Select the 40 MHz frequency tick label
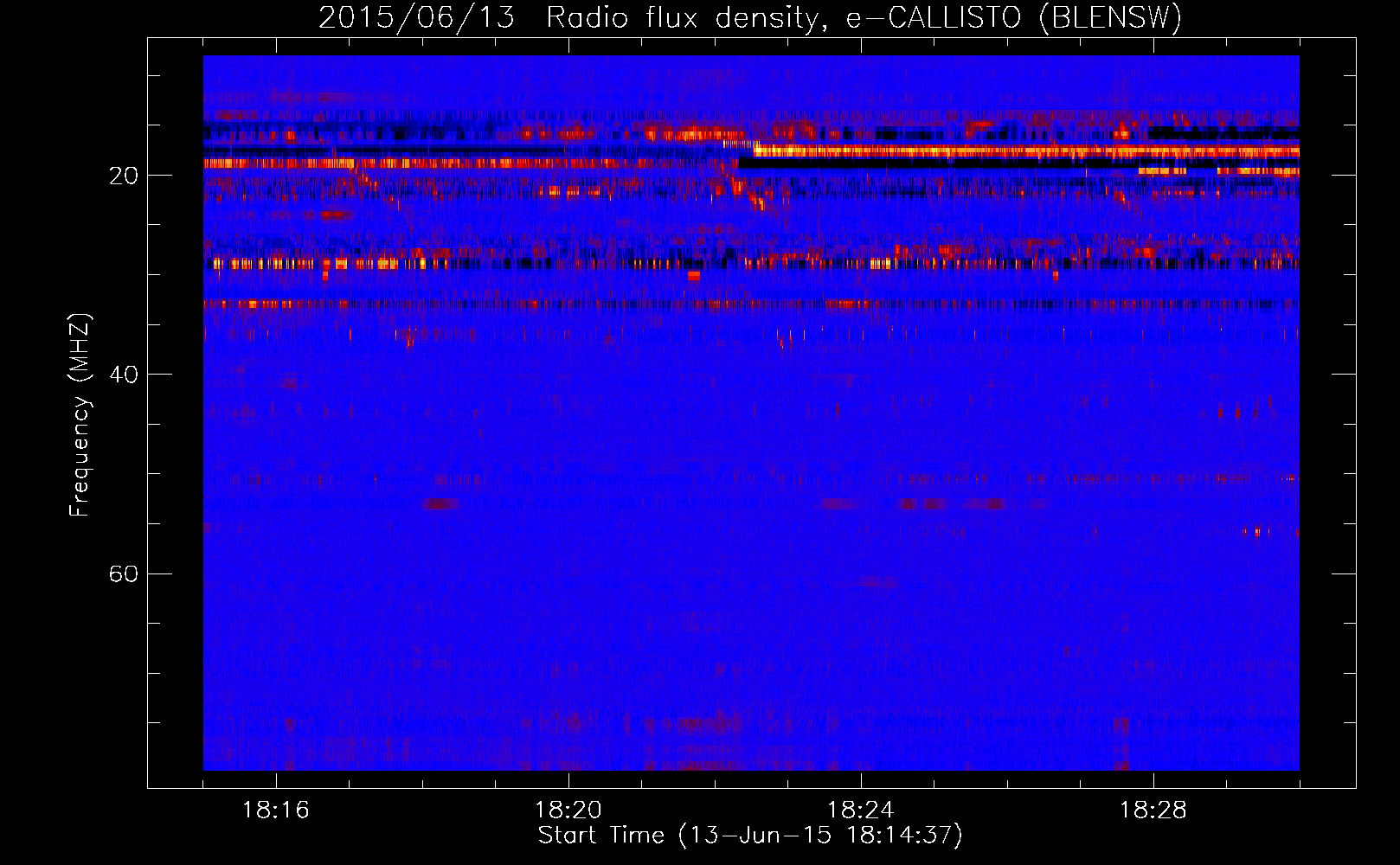Image resolution: width=1400 pixels, height=865 pixels. 124,375
